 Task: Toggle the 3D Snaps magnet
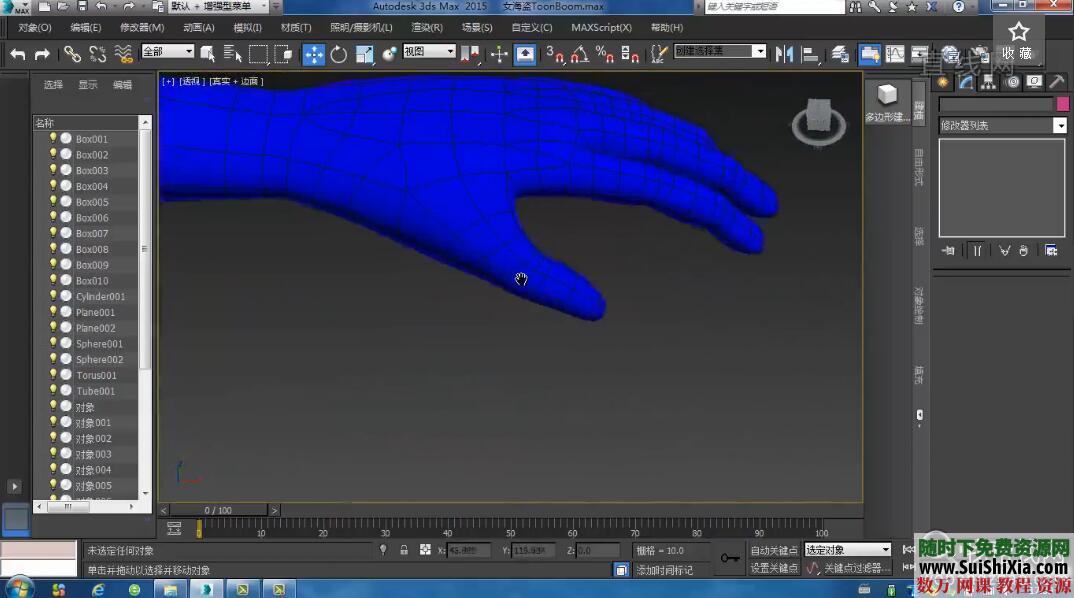point(555,54)
